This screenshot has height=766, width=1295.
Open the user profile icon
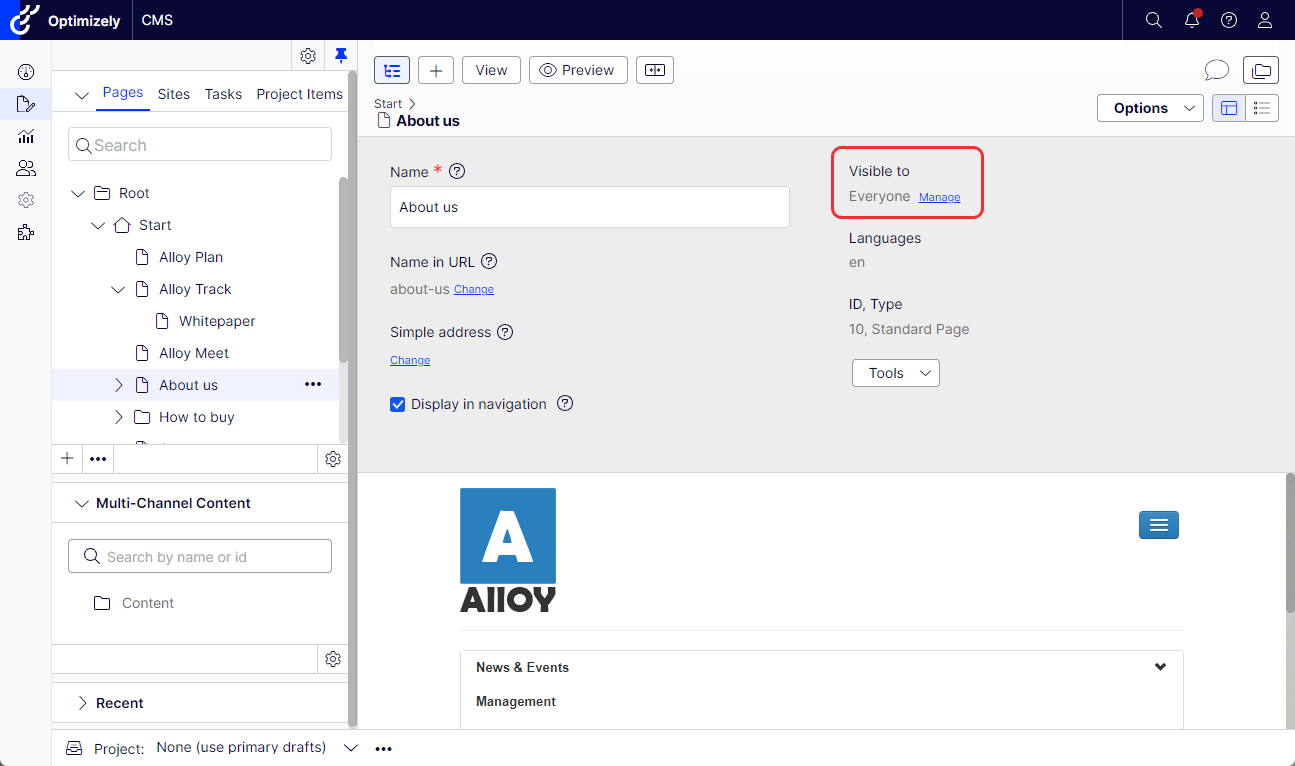[1265, 20]
